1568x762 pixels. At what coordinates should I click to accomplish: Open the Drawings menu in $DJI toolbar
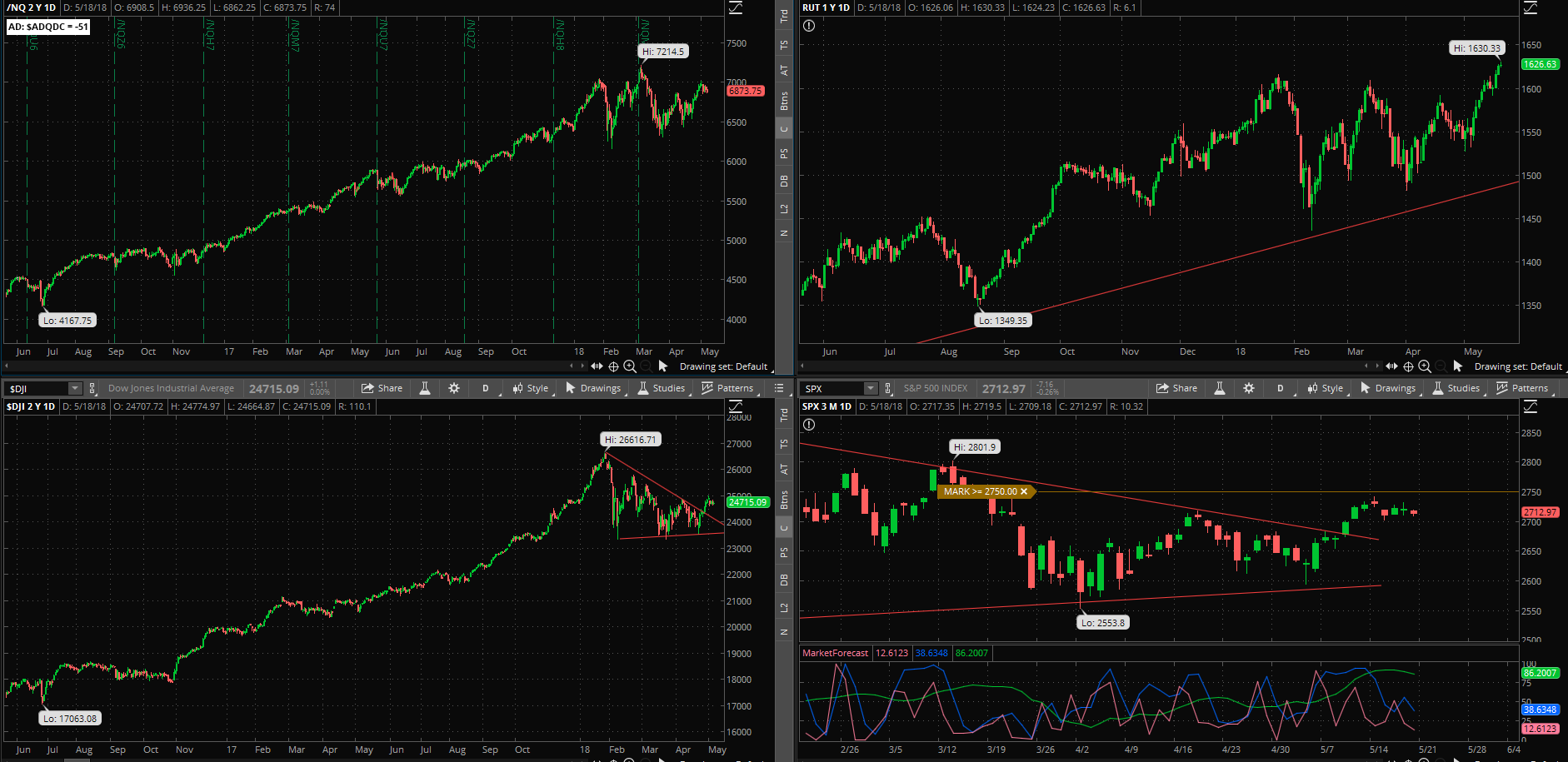[x=593, y=388]
